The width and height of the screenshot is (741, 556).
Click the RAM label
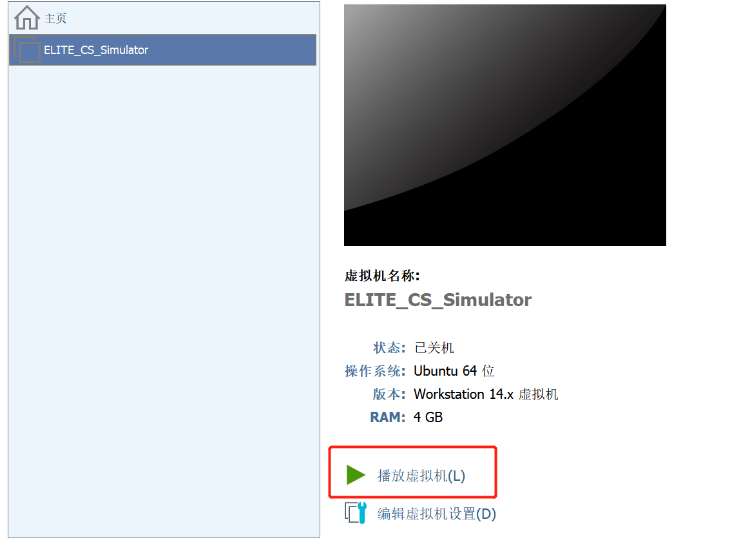click(x=388, y=417)
